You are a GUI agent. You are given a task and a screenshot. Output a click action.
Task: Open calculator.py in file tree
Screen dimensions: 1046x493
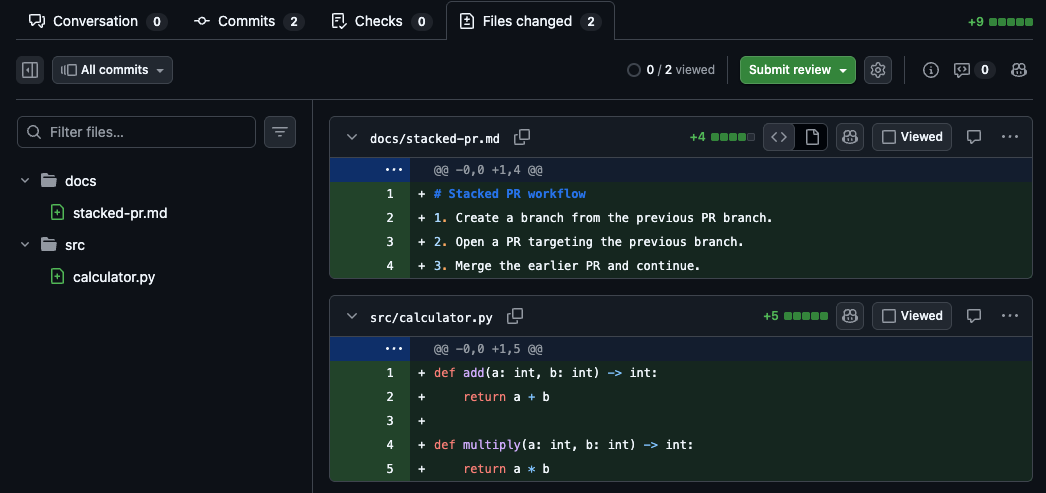114,277
